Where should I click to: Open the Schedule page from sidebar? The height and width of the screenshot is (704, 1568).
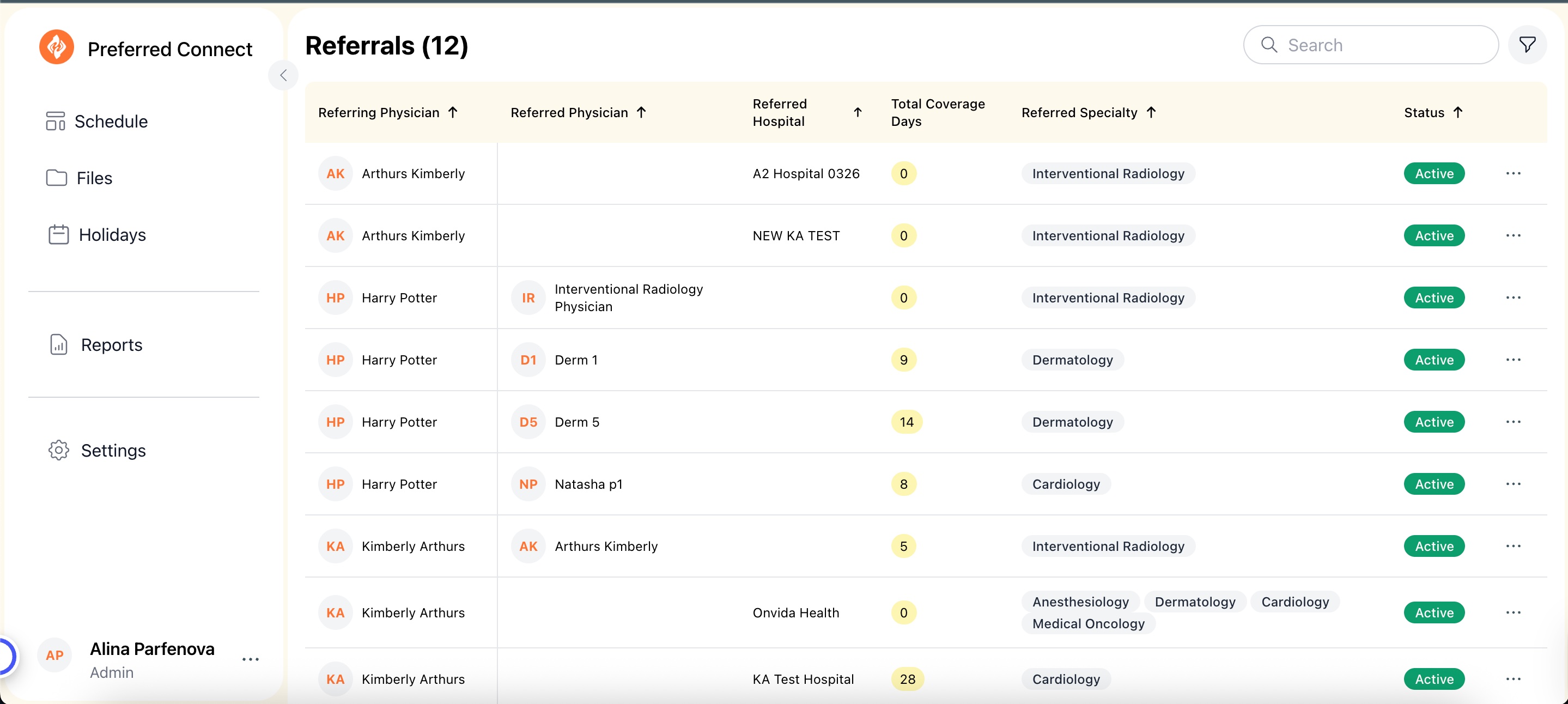click(x=96, y=121)
